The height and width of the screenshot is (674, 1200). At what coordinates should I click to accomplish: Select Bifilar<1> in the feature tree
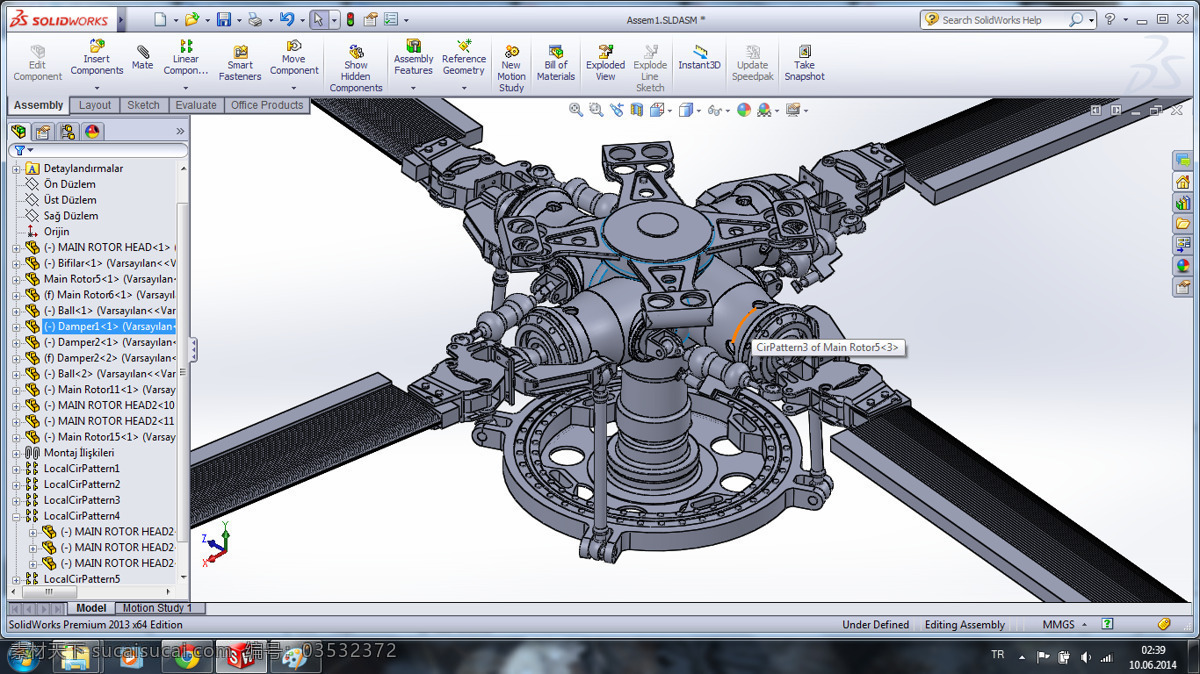[107, 263]
